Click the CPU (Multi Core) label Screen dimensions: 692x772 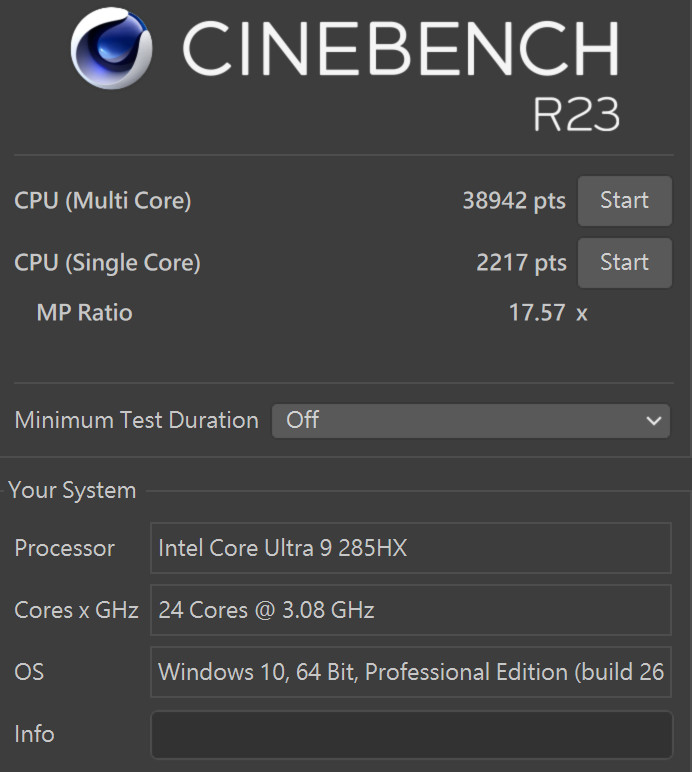(103, 201)
